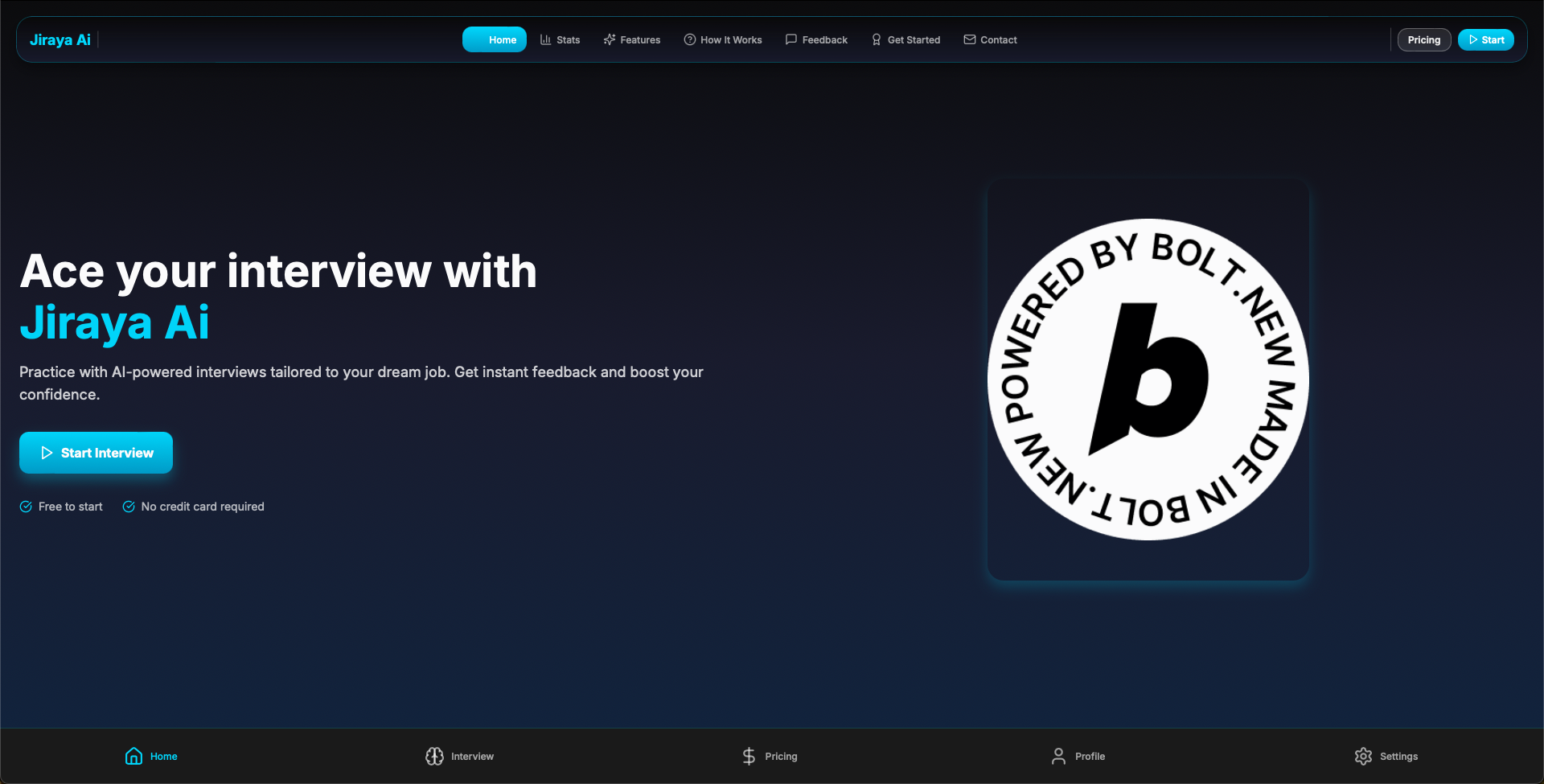The height and width of the screenshot is (784, 1544).
Task: Click play icon inside Start Interview button
Action: click(x=47, y=453)
